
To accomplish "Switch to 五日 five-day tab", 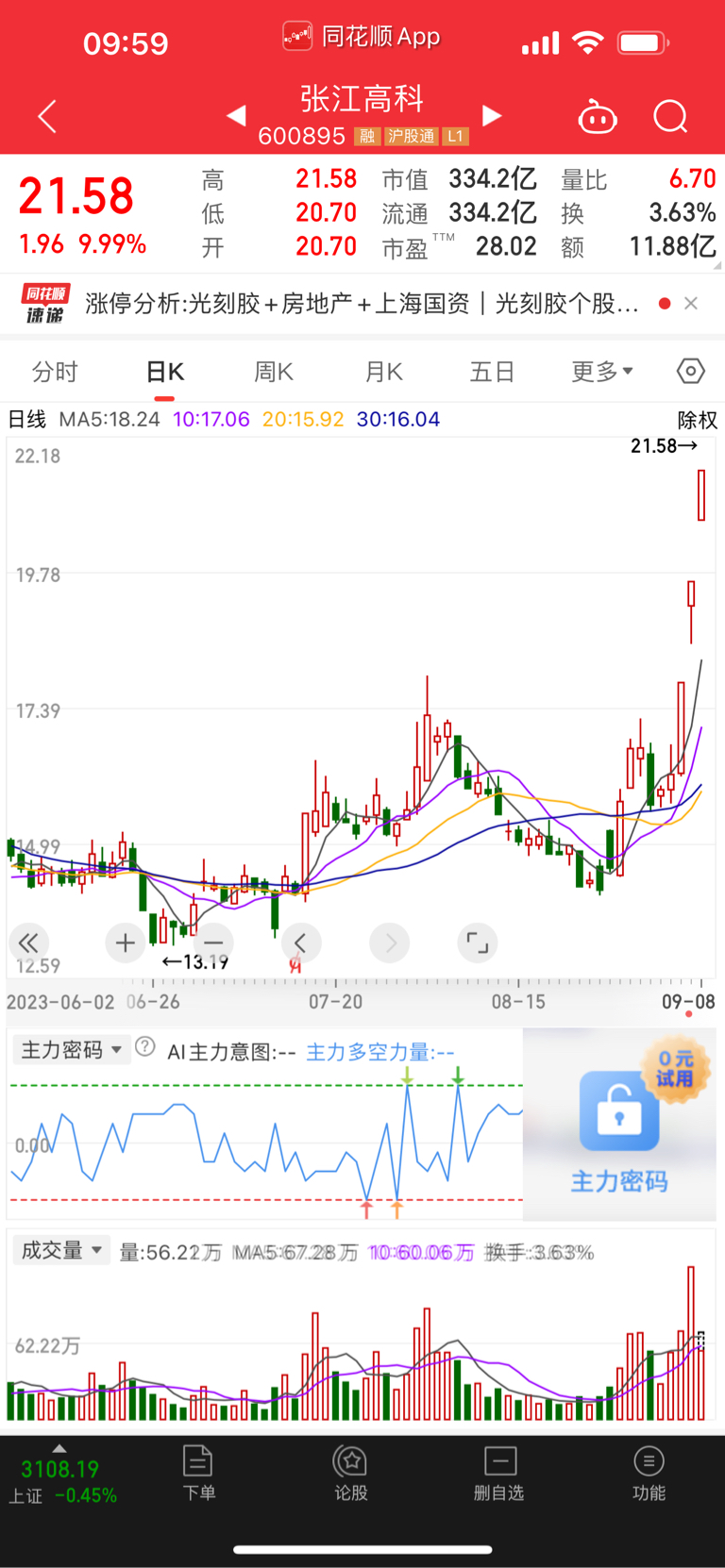I will coord(492,372).
